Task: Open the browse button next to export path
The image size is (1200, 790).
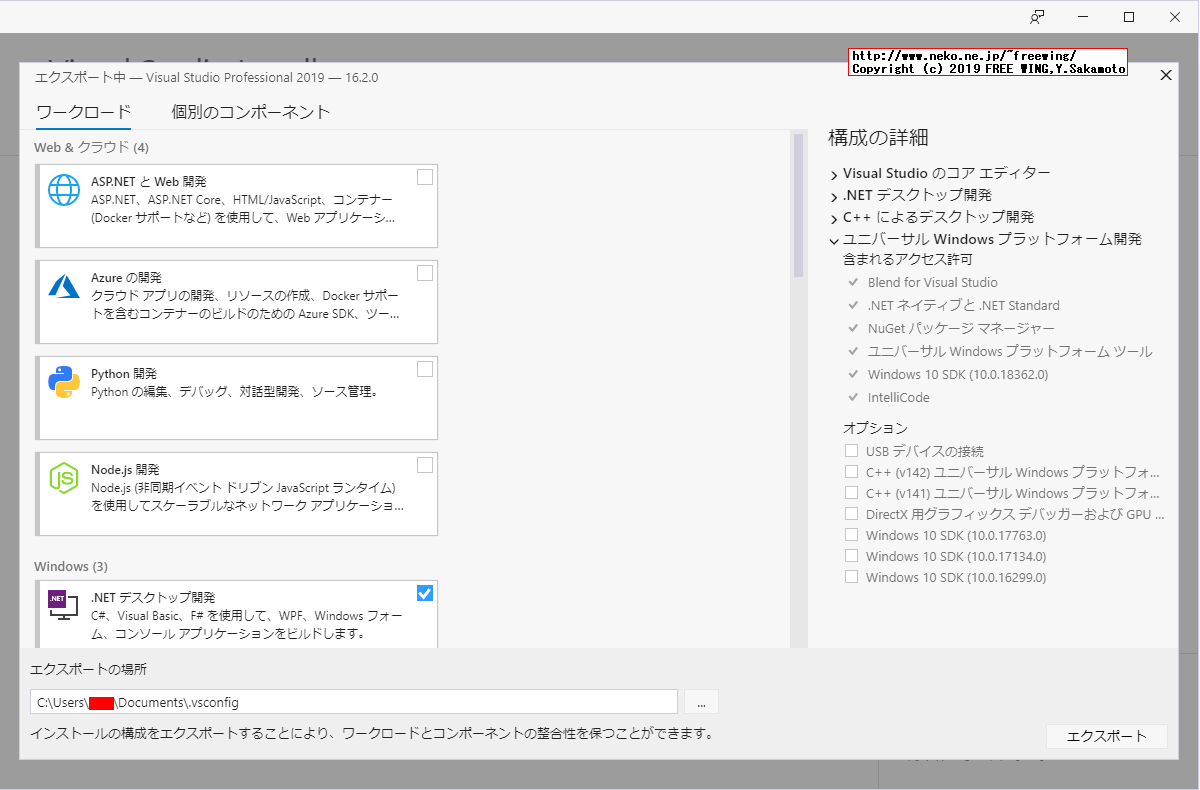Action: (x=700, y=702)
